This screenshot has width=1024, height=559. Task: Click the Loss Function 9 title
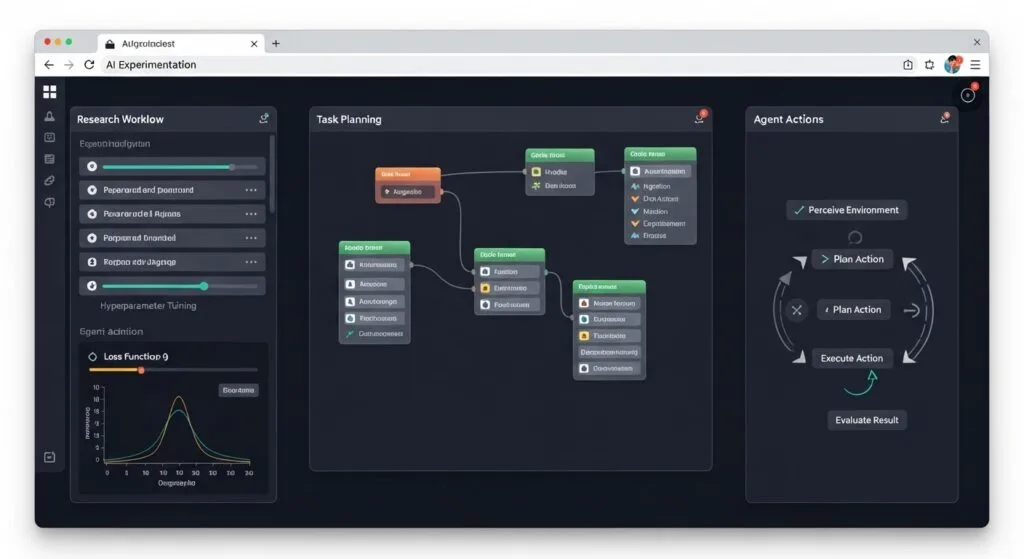[x=136, y=357]
